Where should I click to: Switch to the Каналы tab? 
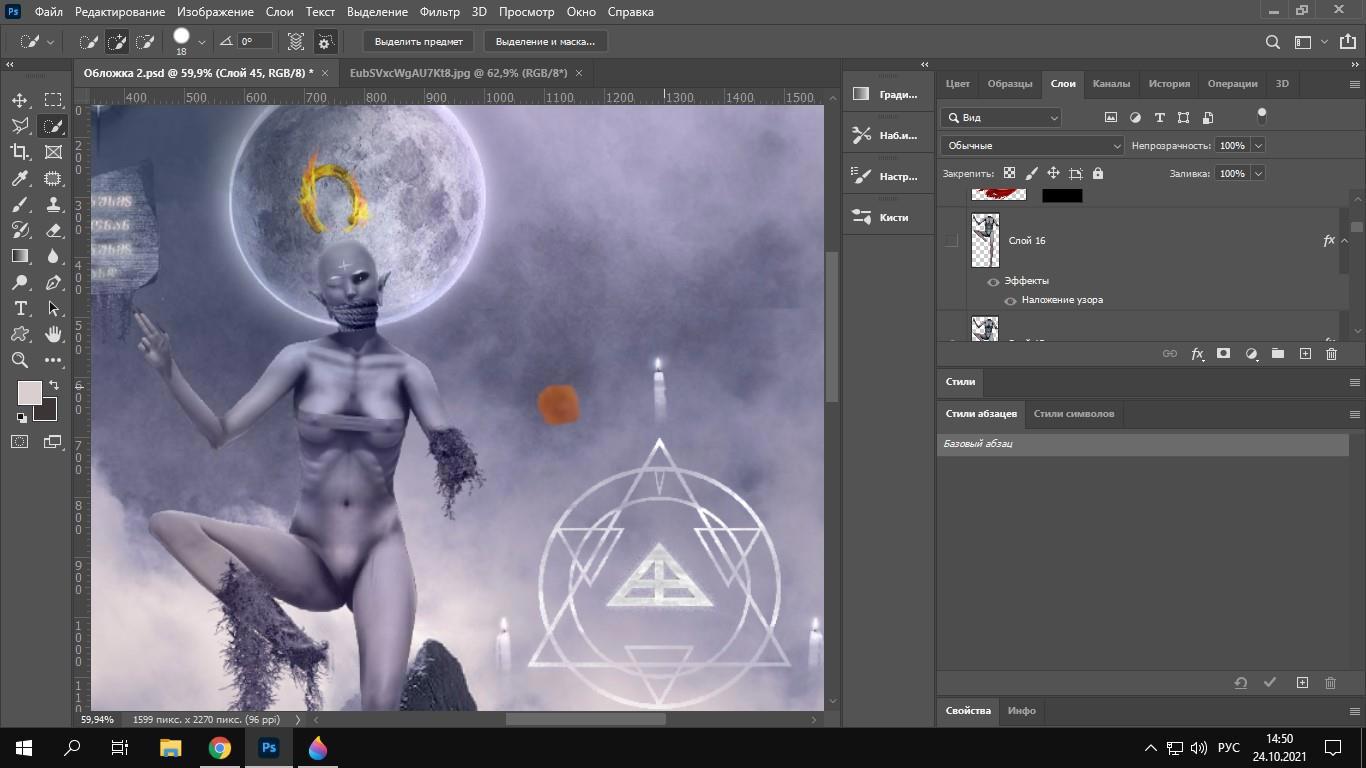[1111, 84]
